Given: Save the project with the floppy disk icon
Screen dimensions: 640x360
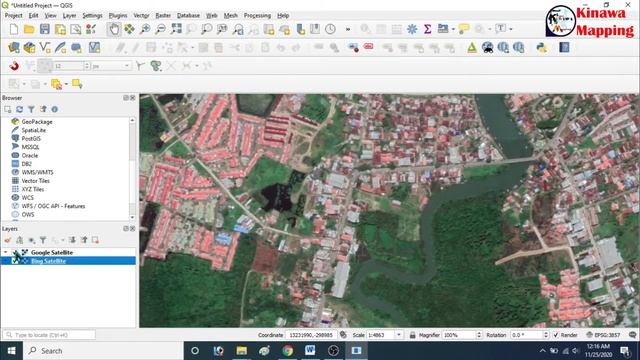Looking at the screenshot, I should (x=44, y=29).
